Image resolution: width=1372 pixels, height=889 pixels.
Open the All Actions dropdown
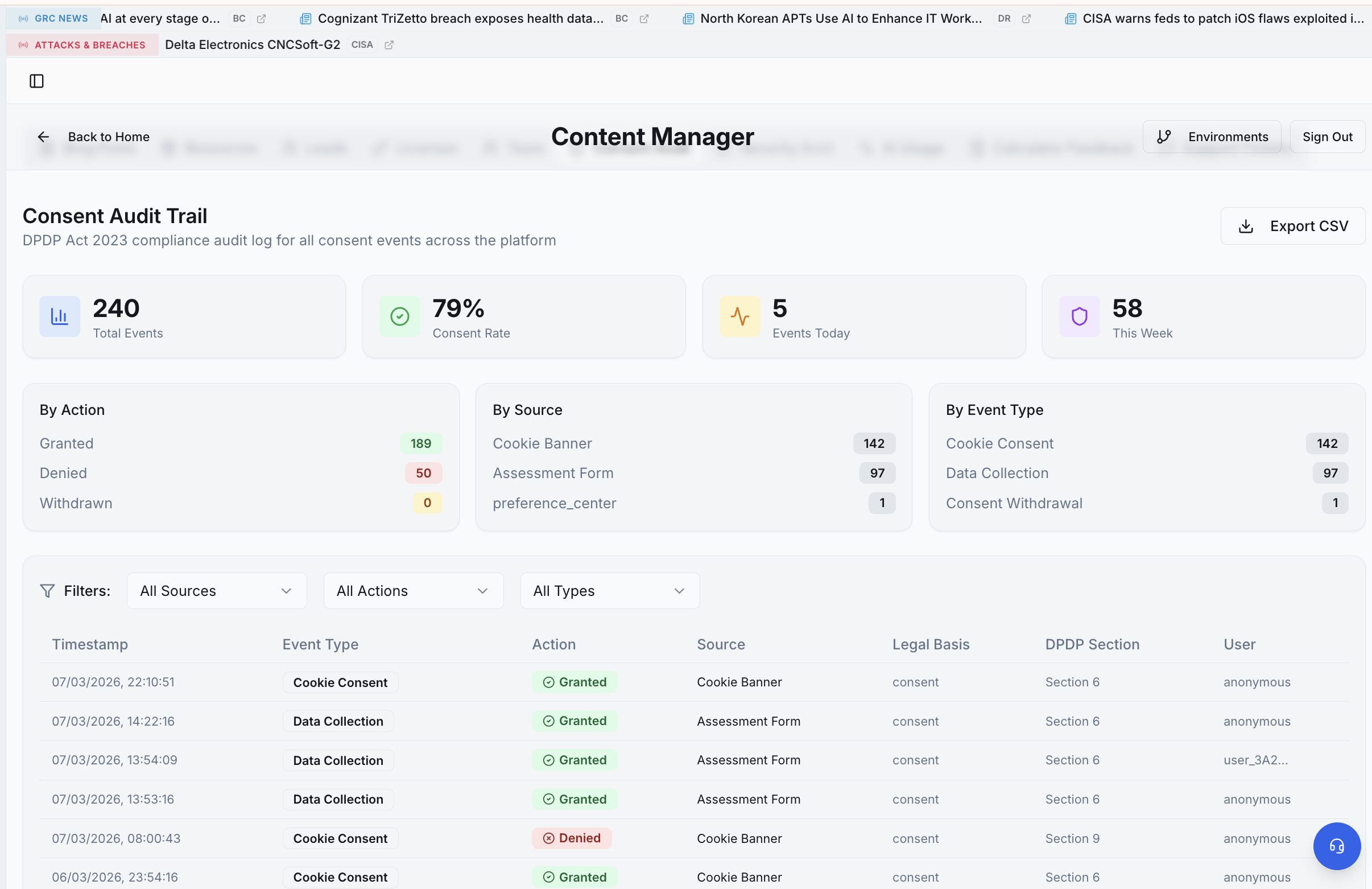click(x=414, y=591)
